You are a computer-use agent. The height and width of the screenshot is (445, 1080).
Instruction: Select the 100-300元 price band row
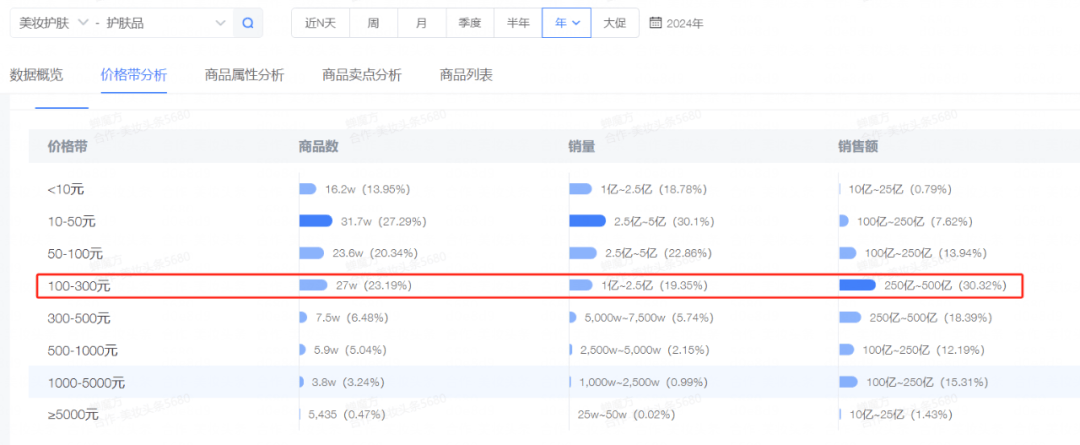pyautogui.click(x=554, y=285)
